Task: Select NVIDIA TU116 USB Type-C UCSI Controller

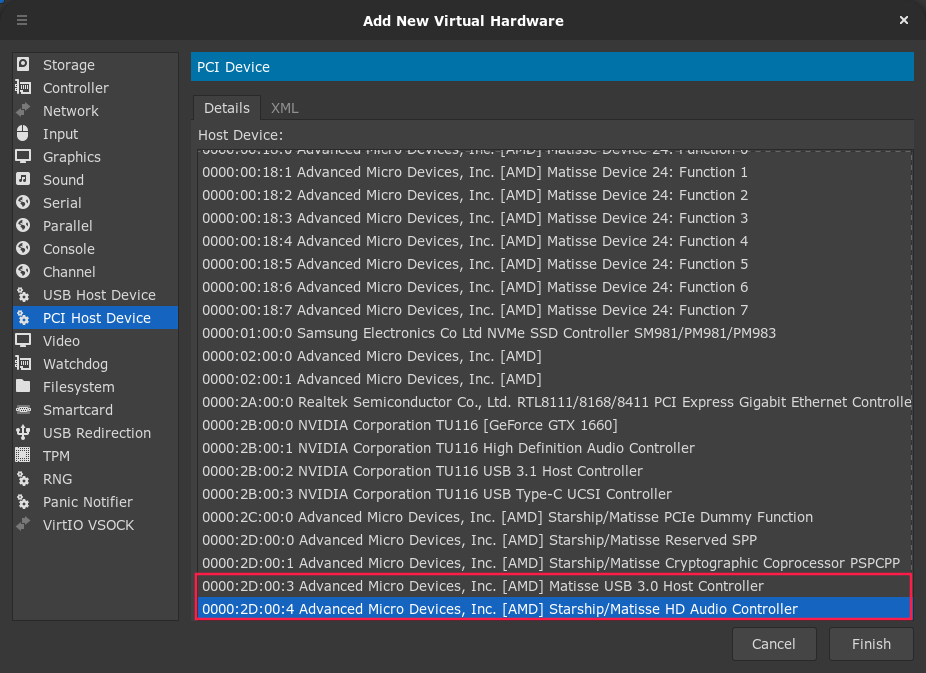Action: [x=555, y=494]
